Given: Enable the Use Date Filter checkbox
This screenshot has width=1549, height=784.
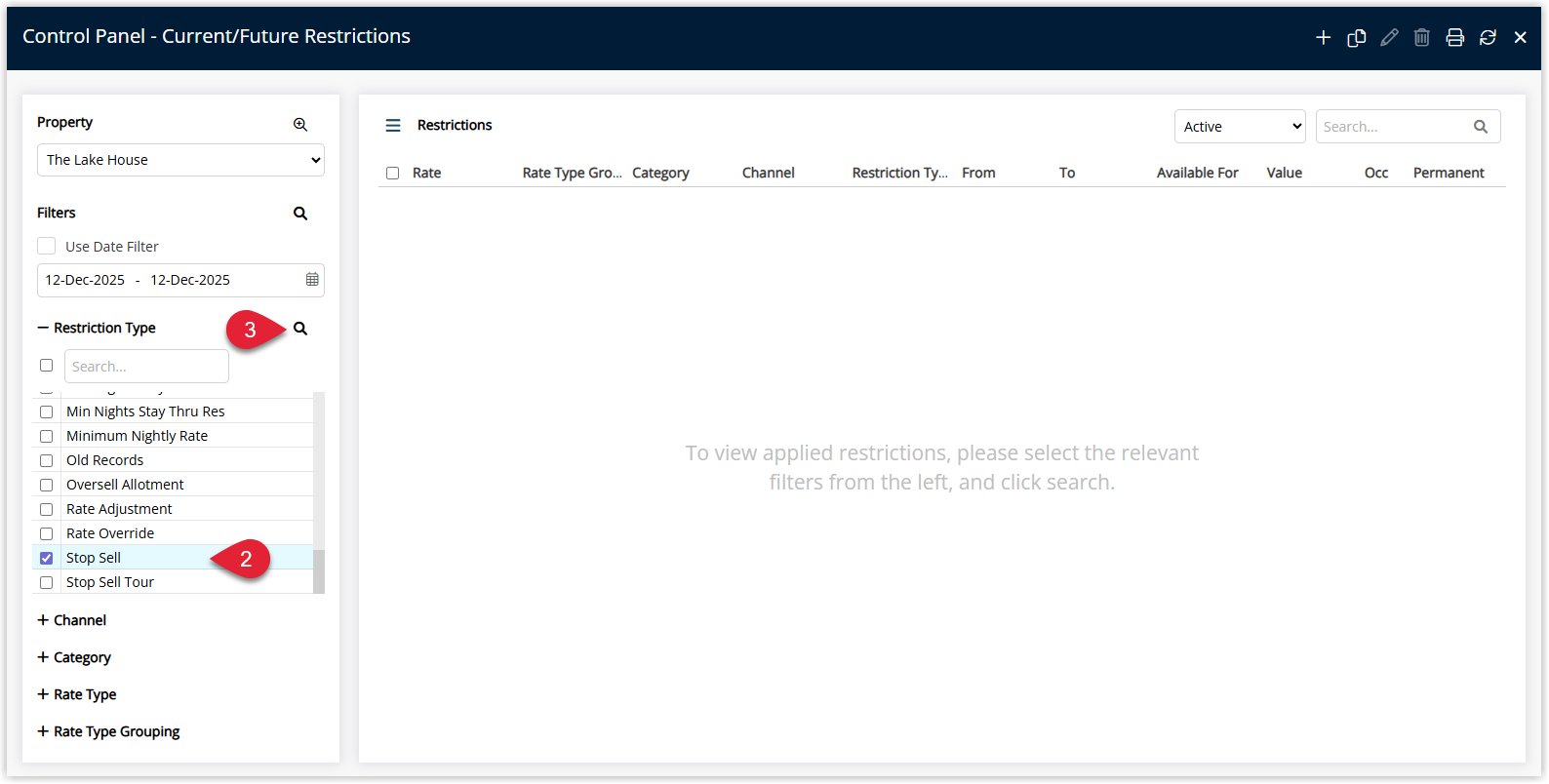Looking at the screenshot, I should click(46, 246).
